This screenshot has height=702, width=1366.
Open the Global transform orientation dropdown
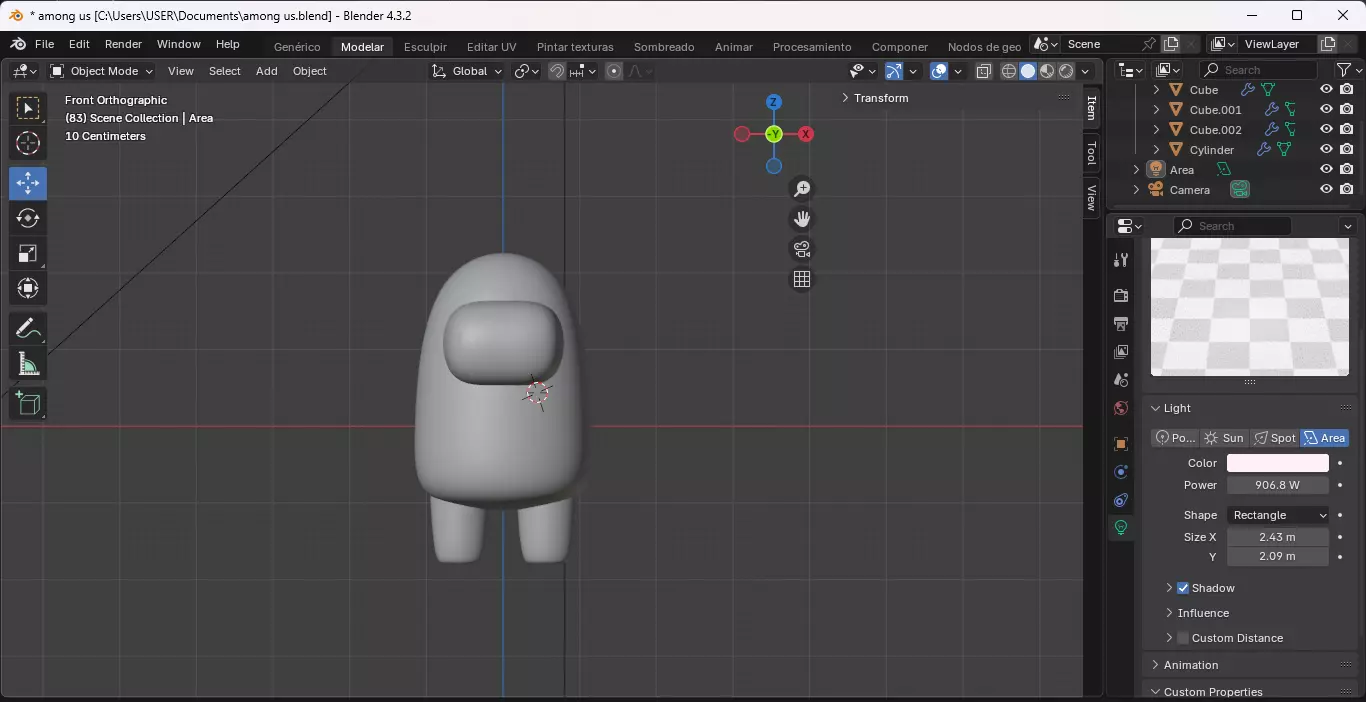click(x=467, y=71)
